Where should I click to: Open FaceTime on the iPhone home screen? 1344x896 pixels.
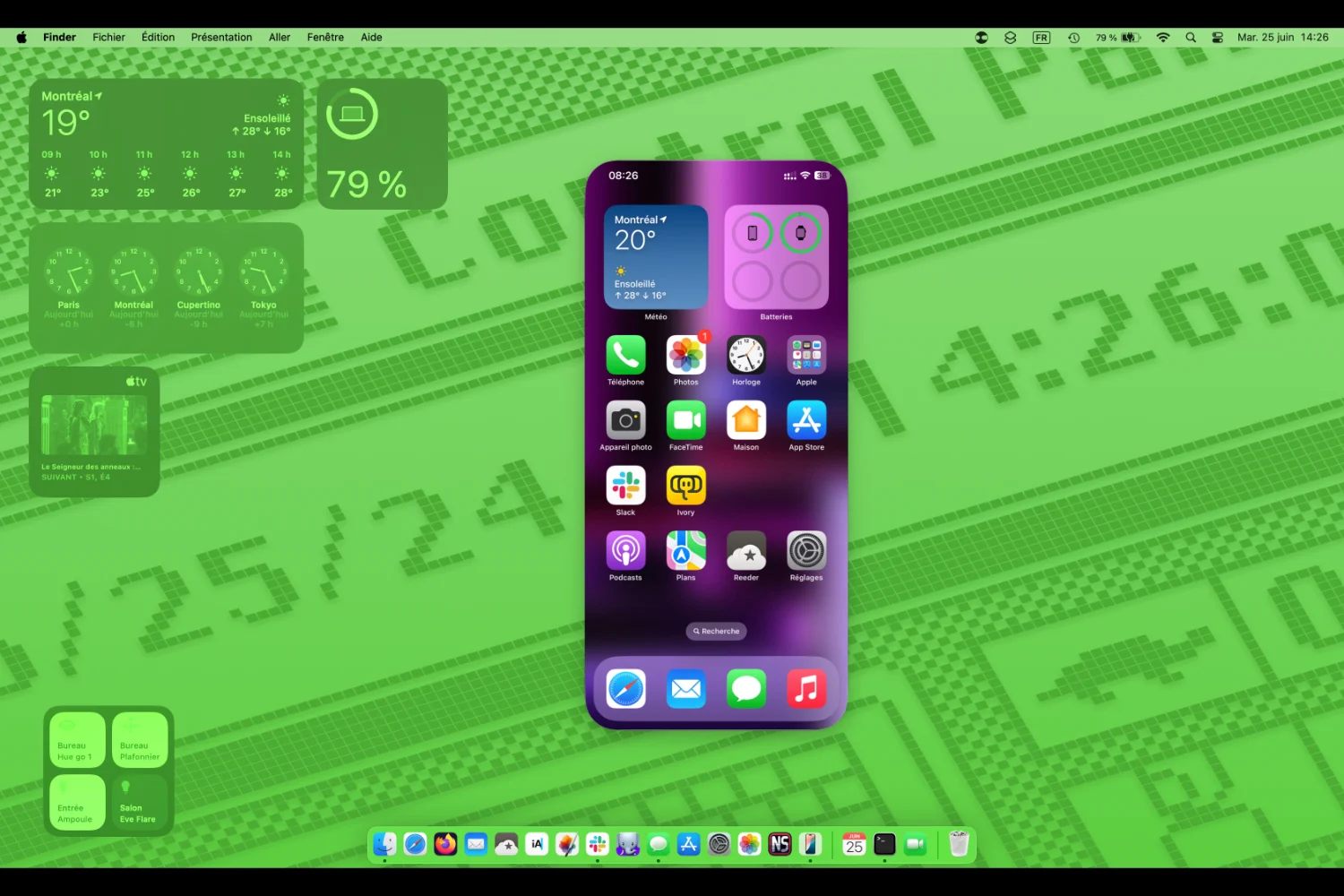click(685, 420)
